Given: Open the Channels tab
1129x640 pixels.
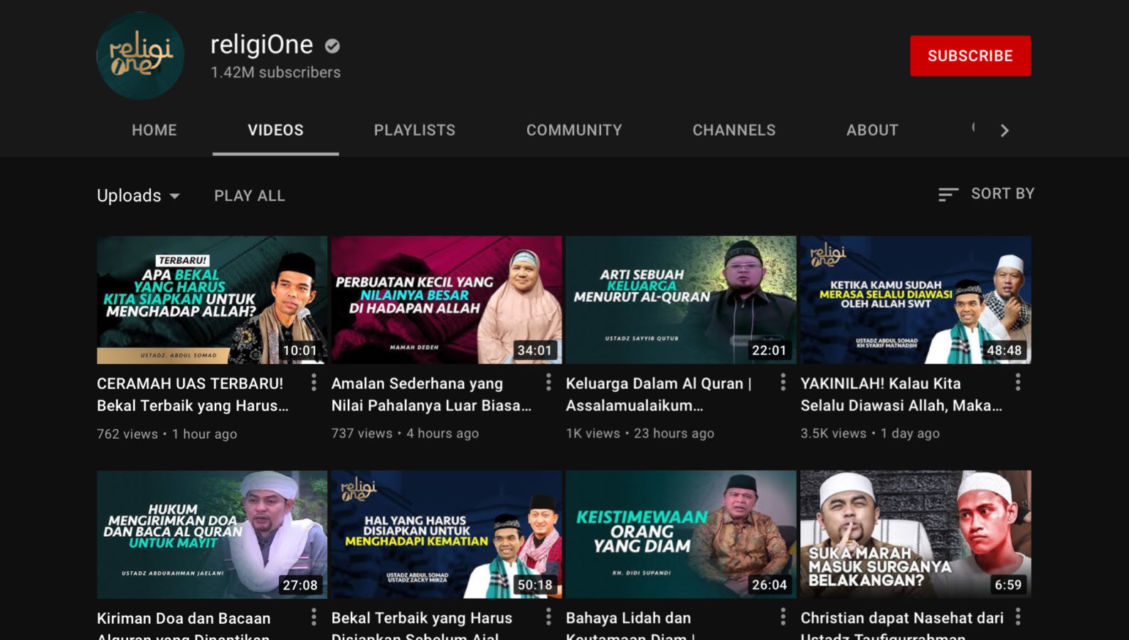Looking at the screenshot, I should (x=734, y=130).
